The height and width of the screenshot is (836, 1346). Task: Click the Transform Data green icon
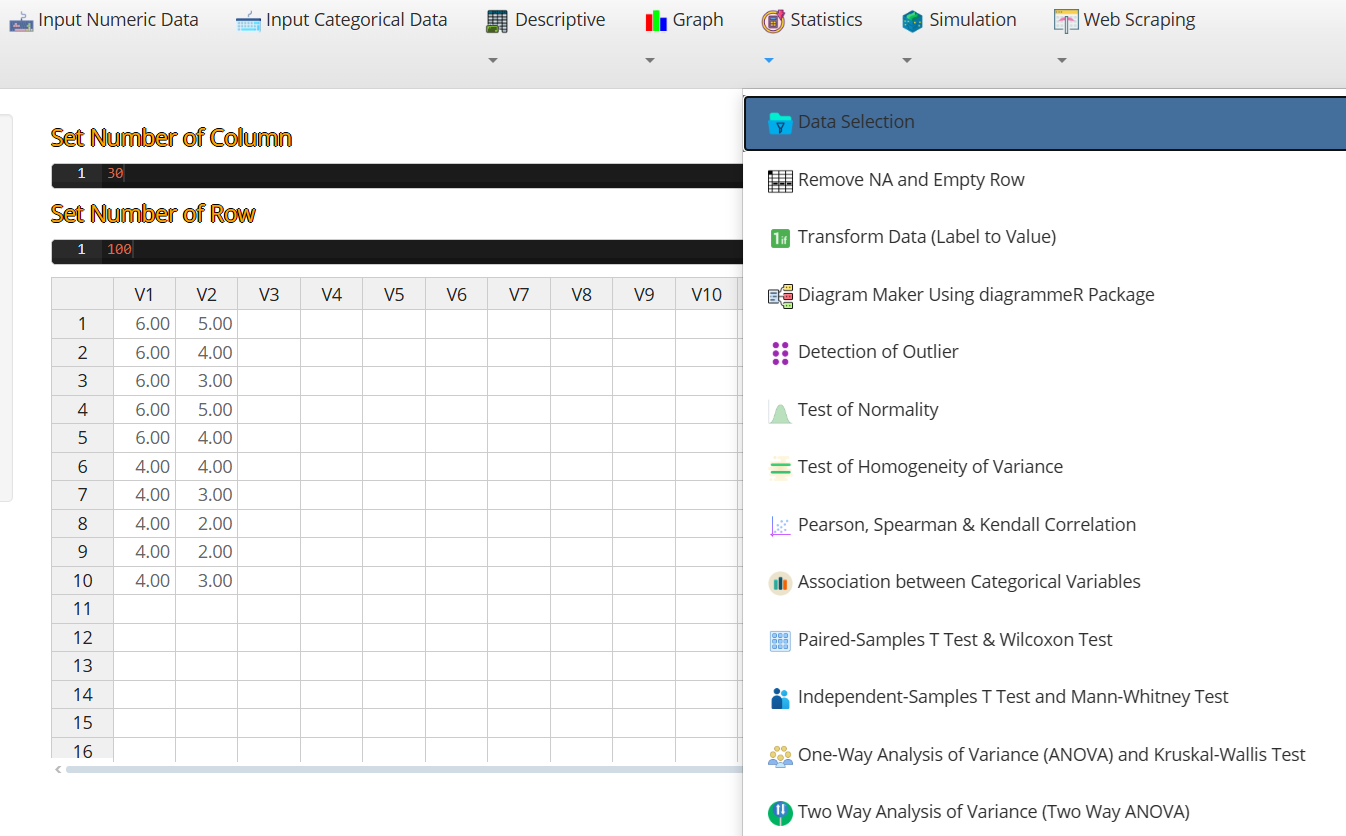click(x=780, y=238)
